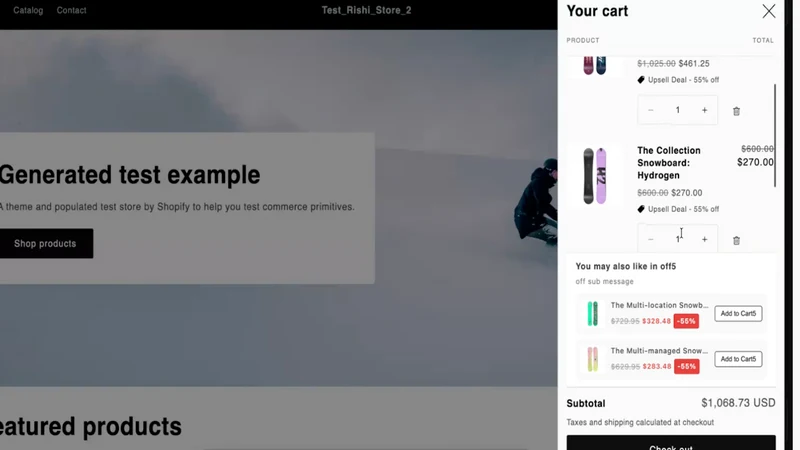Open The Multi-location Snowb... product title
The width and height of the screenshot is (800, 450).
point(659,305)
